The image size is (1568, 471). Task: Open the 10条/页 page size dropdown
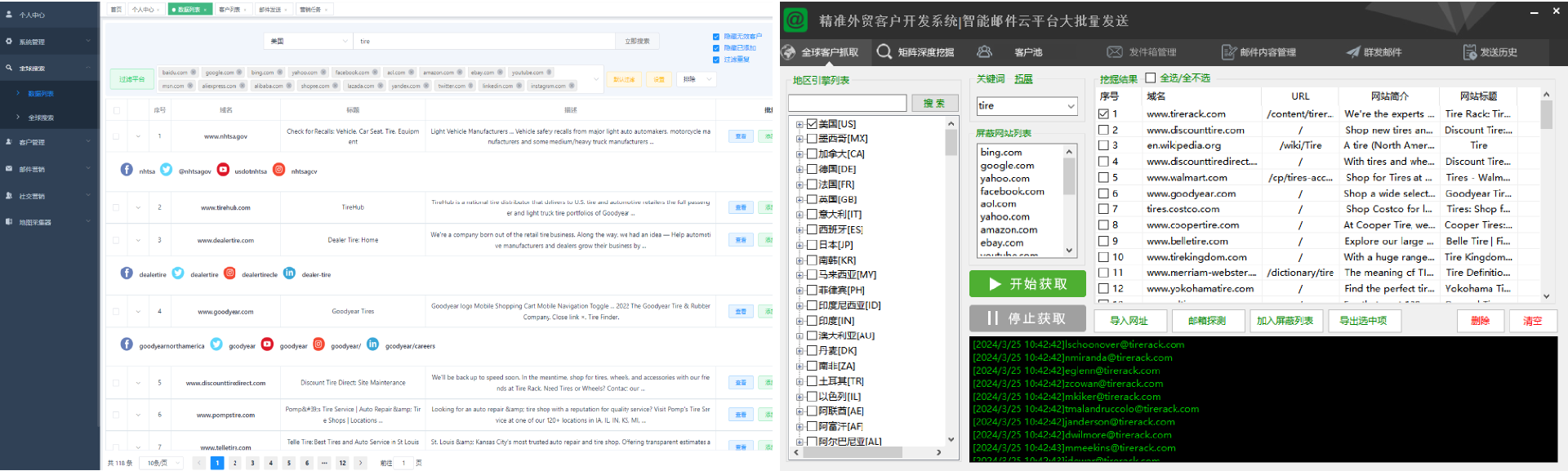[x=161, y=463]
